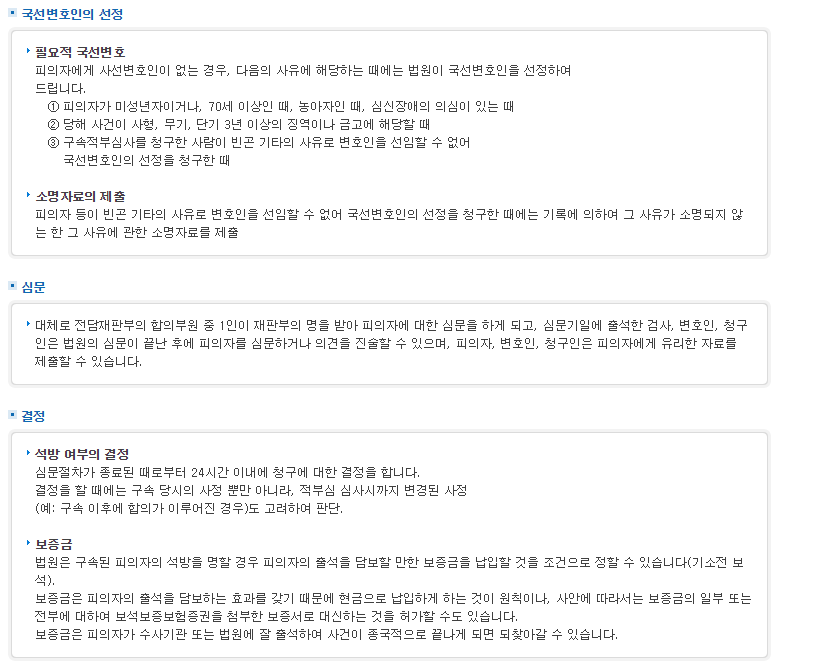Click the 소명자료의 제출 subheading
815x672 pixels.
pyautogui.click(x=80, y=196)
